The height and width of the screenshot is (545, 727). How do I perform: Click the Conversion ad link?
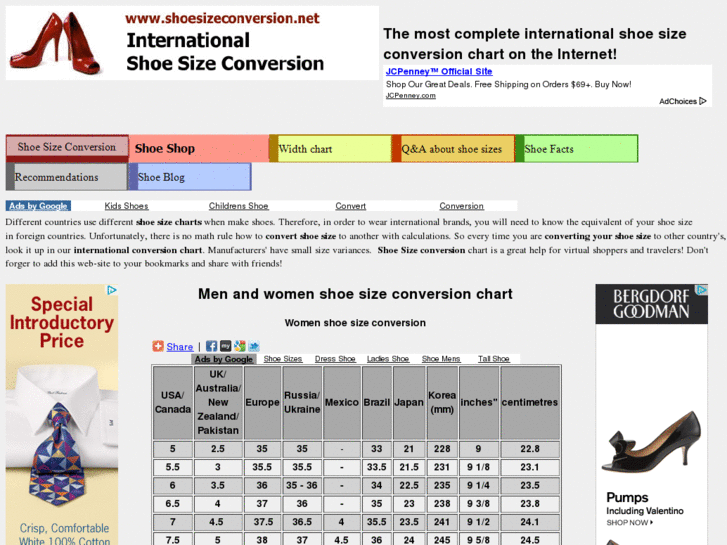click(x=461, y=206)
